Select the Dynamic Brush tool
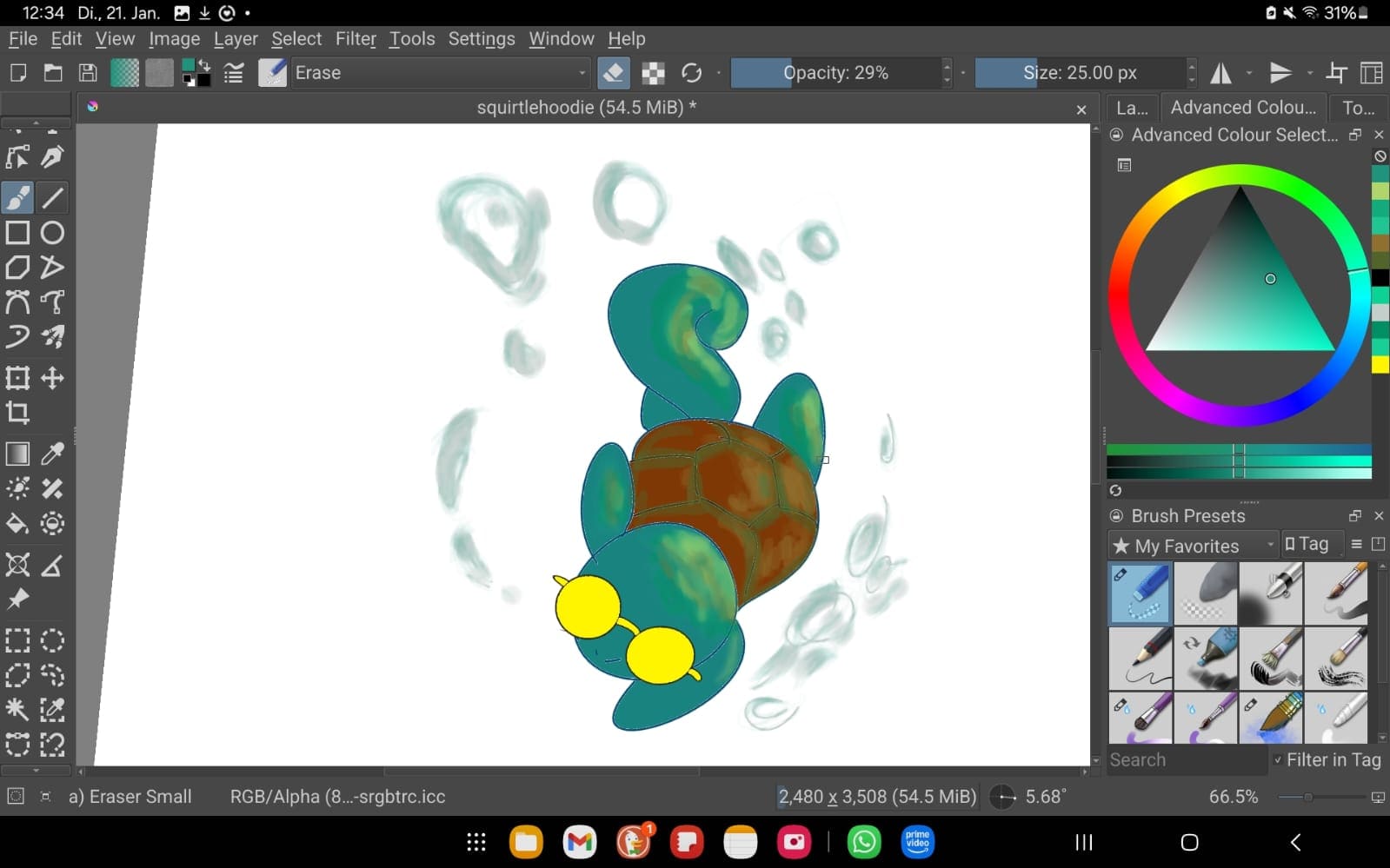 click(17, 337)
